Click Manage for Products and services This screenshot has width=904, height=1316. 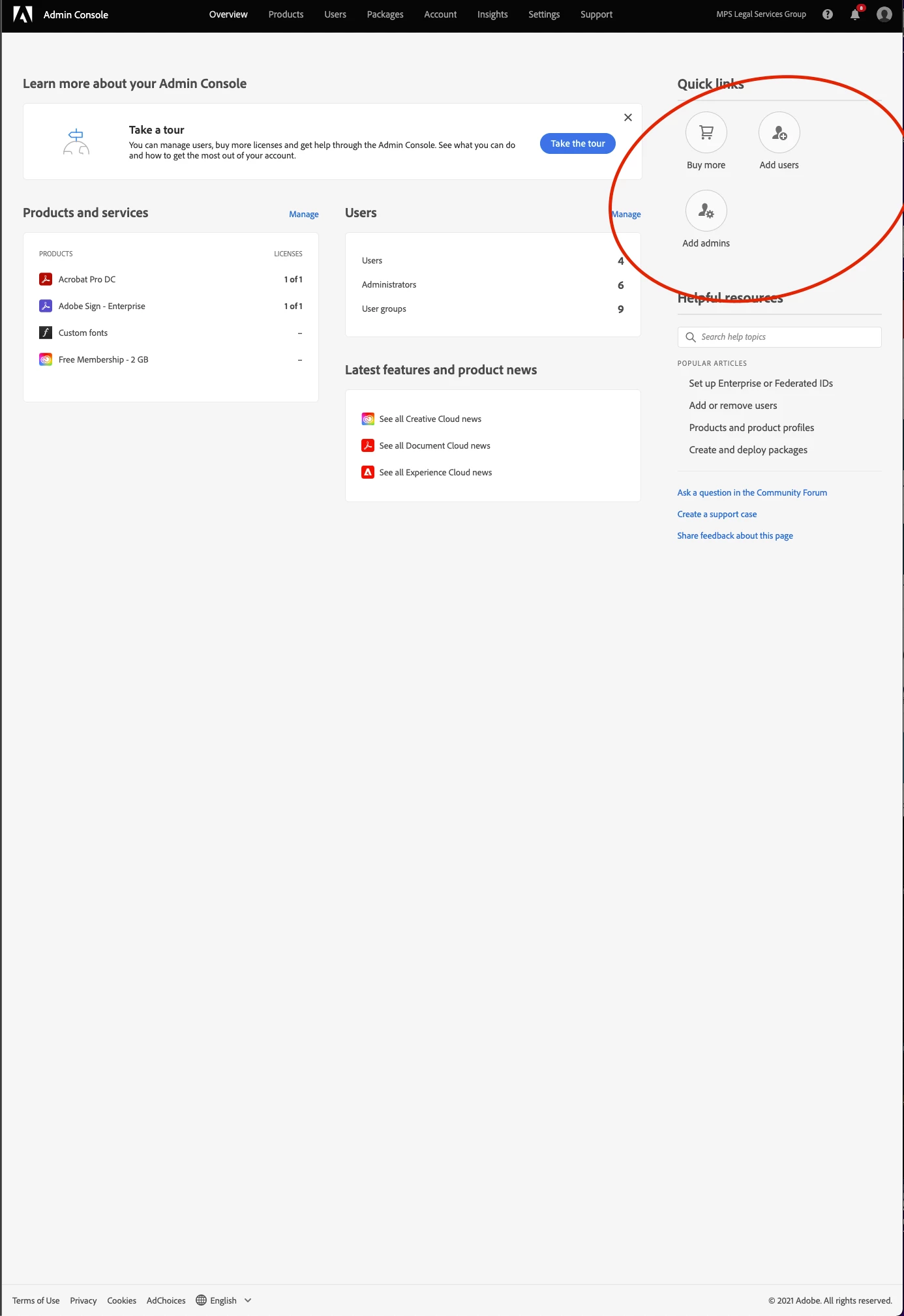[304, 214]
